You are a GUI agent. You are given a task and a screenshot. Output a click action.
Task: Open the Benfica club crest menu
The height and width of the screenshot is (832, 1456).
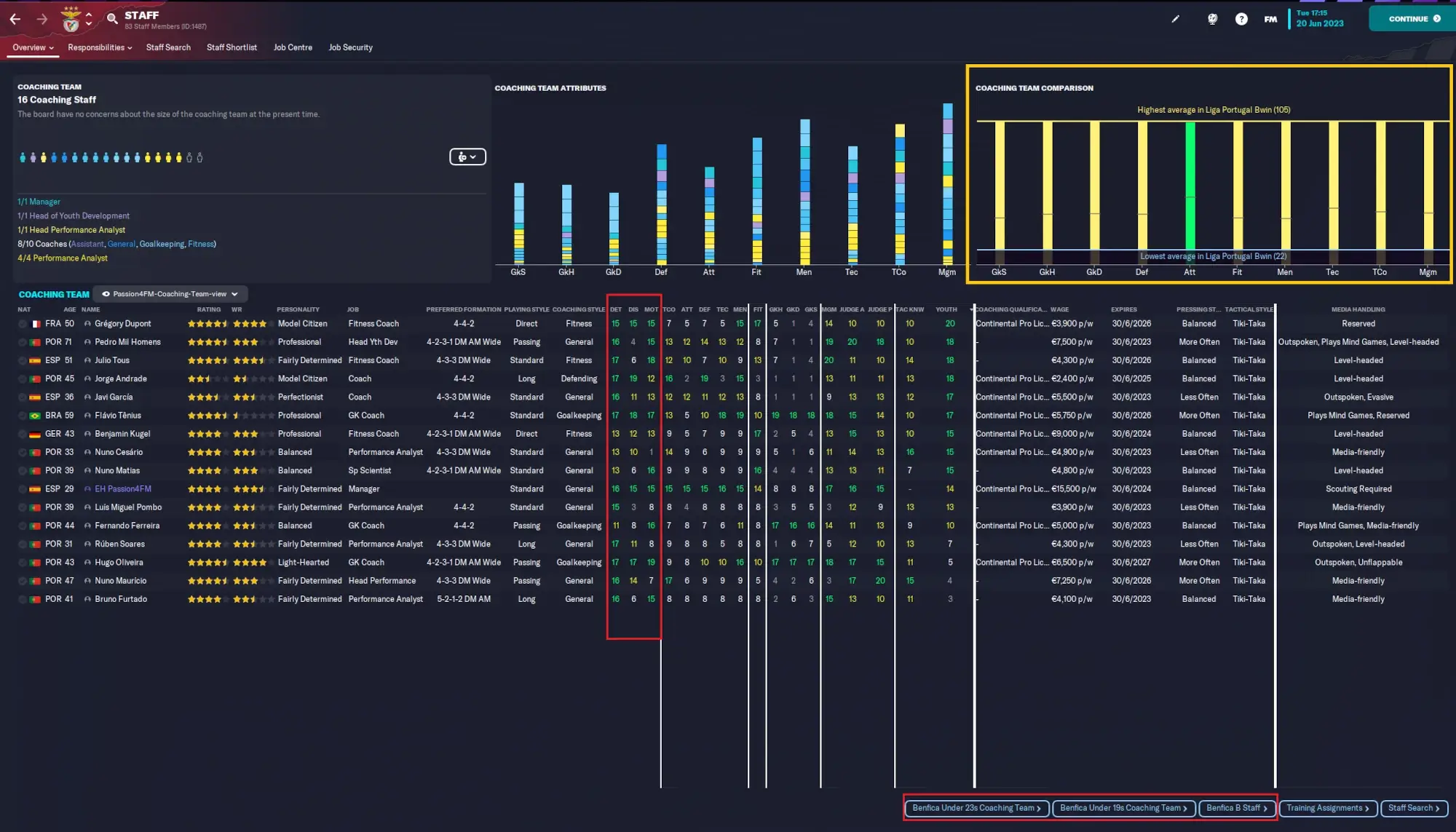[71, 19]
